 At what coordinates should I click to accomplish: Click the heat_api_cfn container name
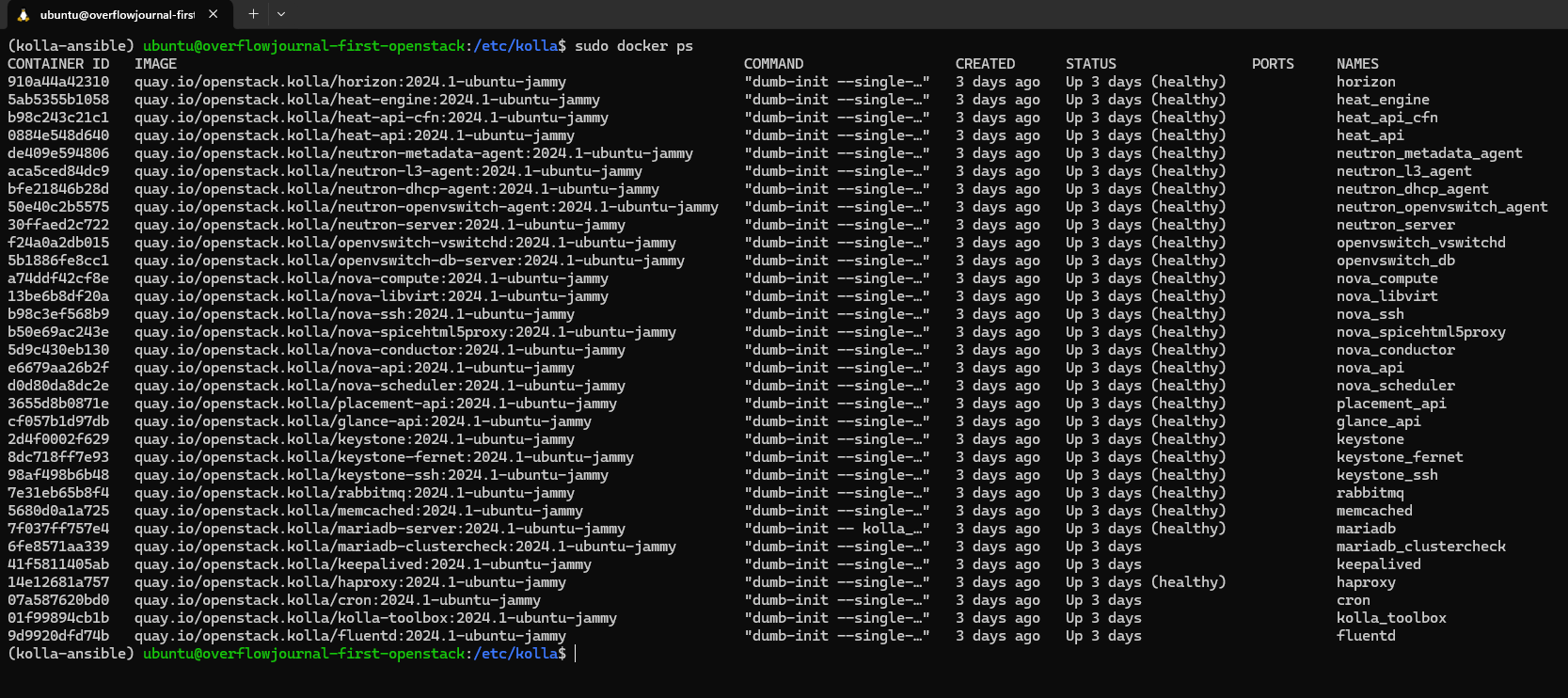click(x=1387, y=118)
